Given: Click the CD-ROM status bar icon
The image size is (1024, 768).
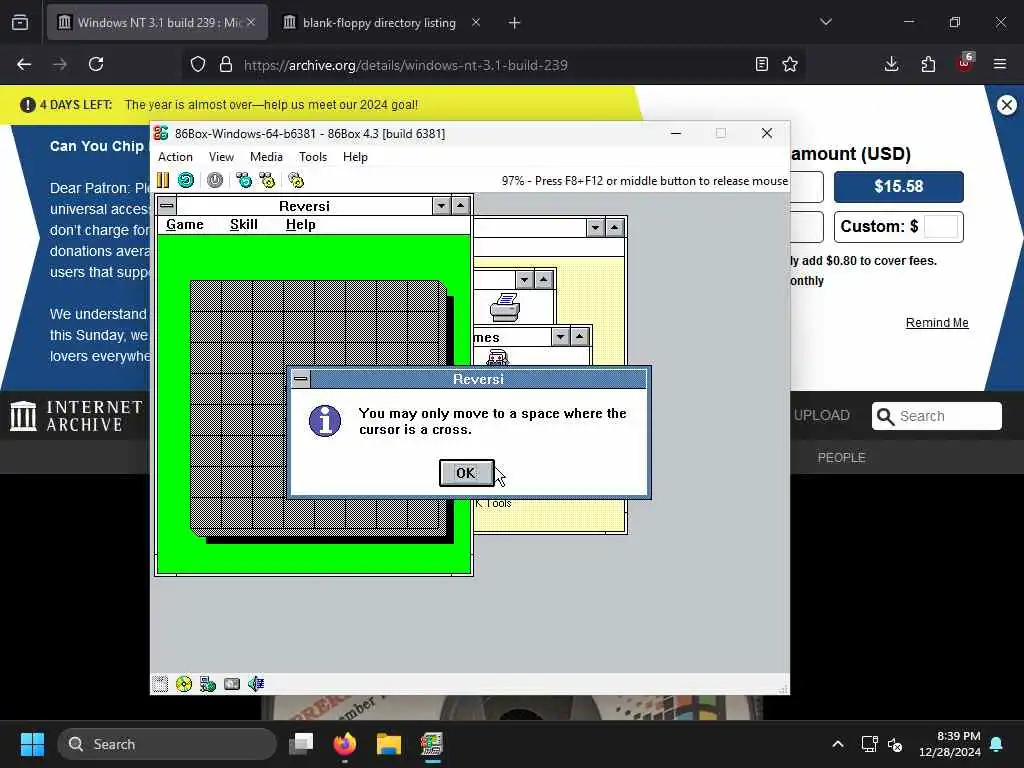Looking at the screenshot, I should (184, 684).
